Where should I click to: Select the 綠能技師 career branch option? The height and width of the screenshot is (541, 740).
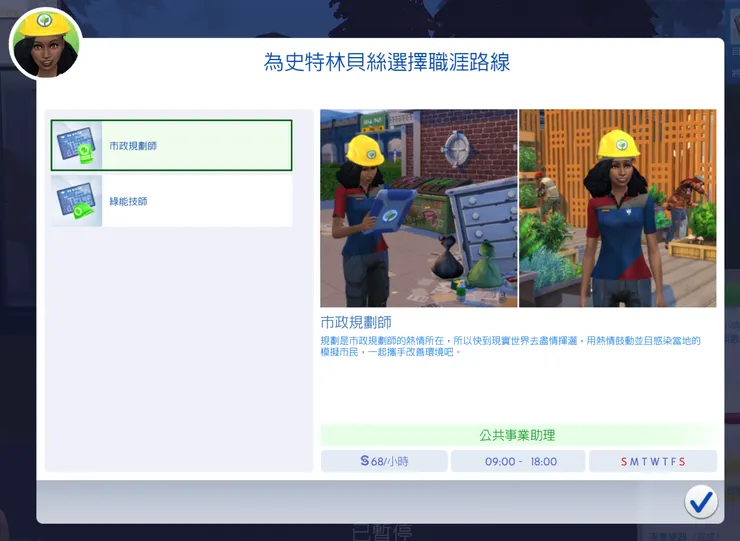(171, 201)
